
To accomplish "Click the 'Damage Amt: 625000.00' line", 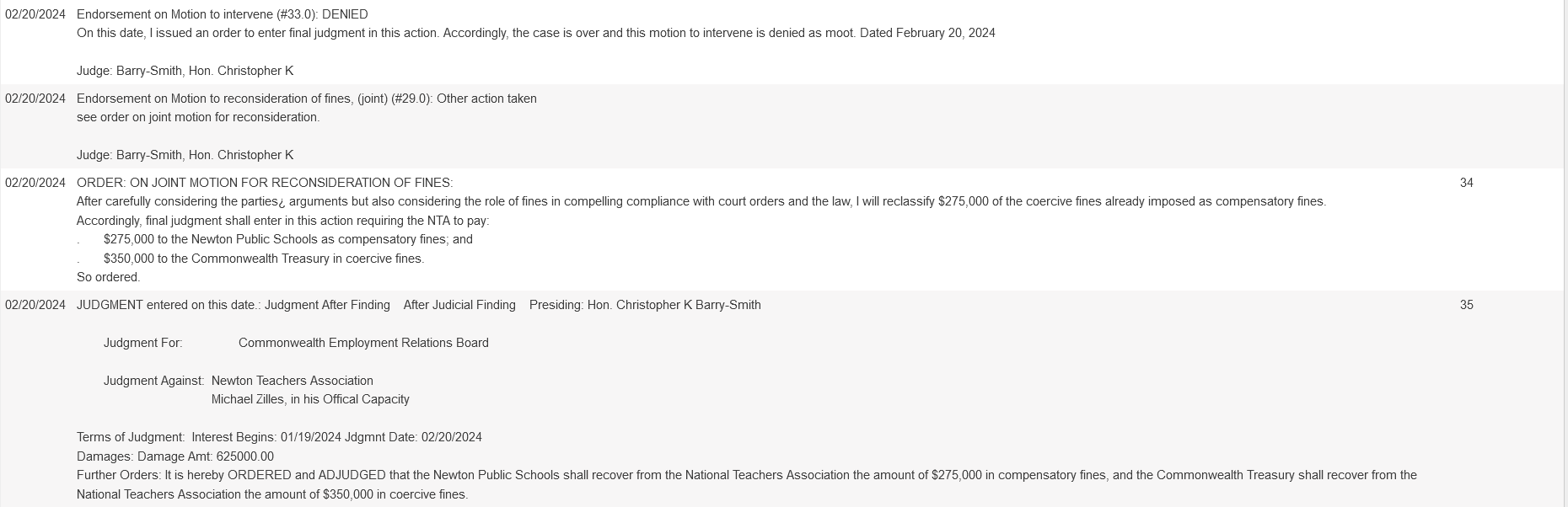I will 175,456.
